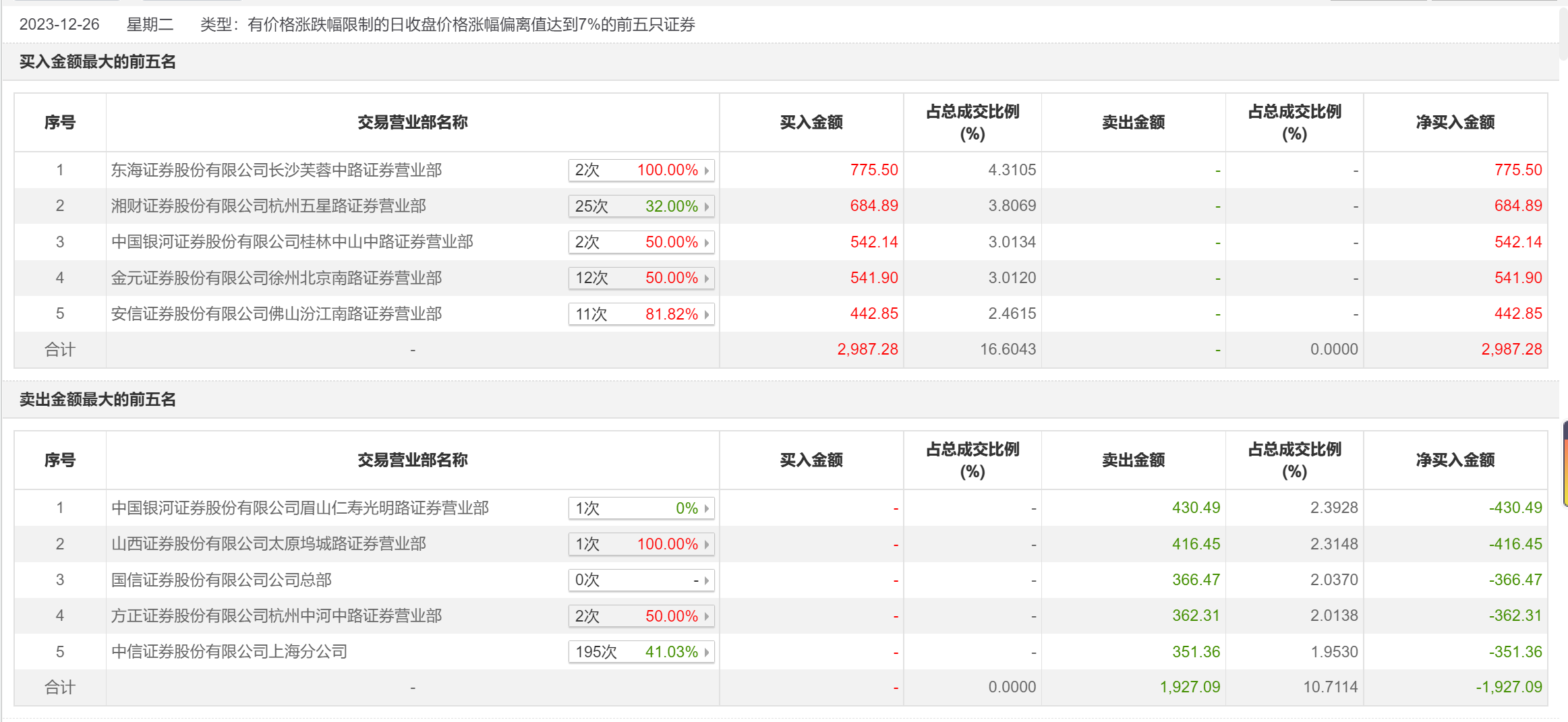Select 交易营业部名称 header in sell table
Image resolution: width=1568 pixels, height=722 pixels.
412,460
